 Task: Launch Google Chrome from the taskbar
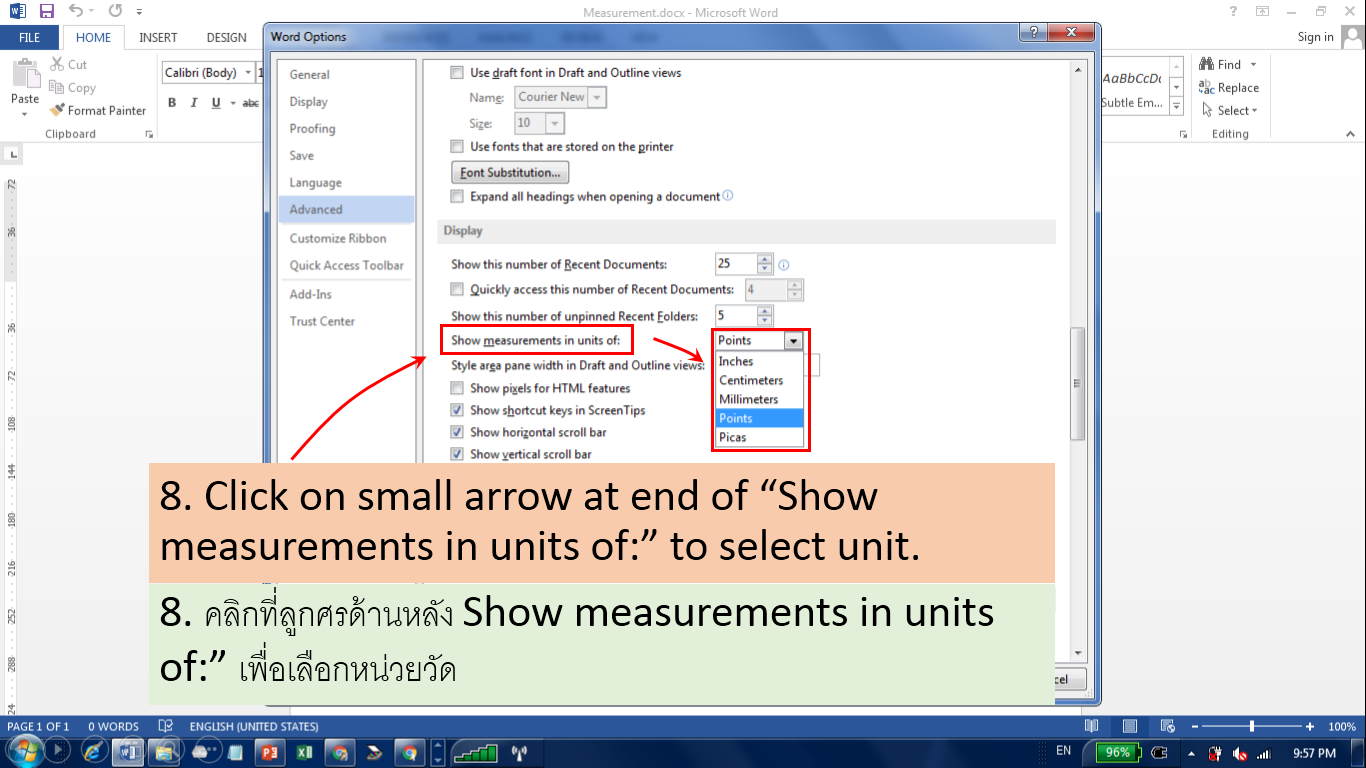pos(340,753)
